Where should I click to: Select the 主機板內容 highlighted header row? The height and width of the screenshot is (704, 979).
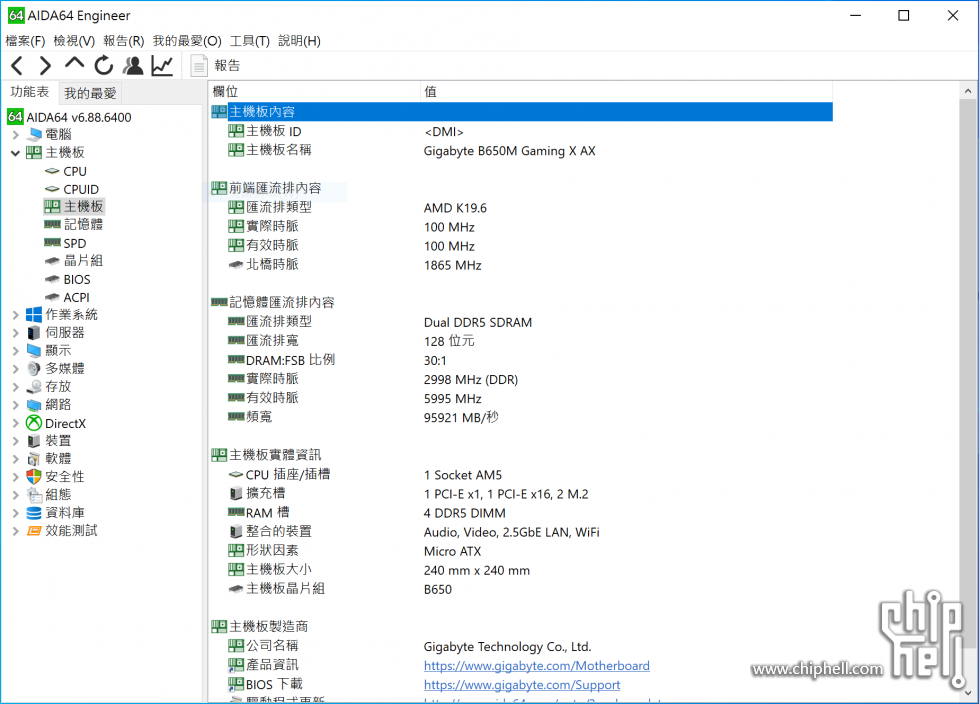tap(521, 112)
